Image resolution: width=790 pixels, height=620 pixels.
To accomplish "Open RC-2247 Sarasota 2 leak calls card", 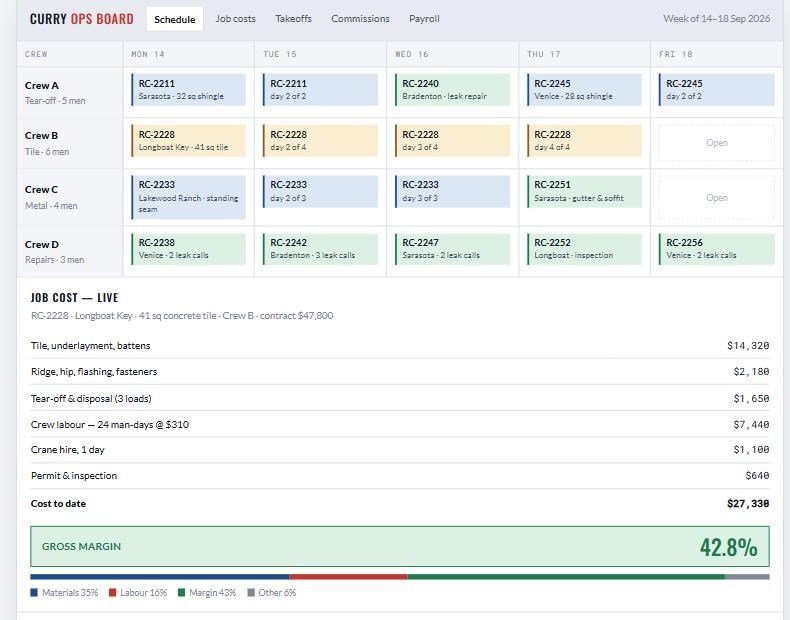I will [x=452, y=249].
